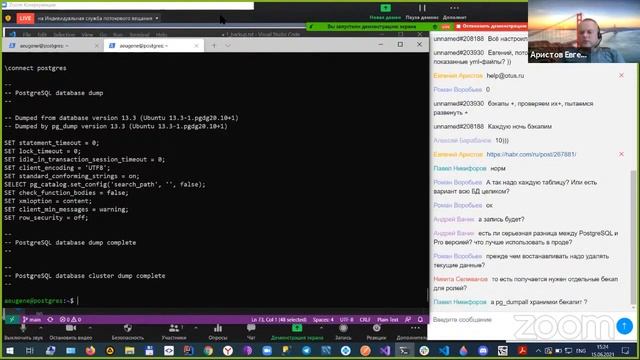The width and height of the screenshot is (640, 360).
Task: Switch to Zoom from the taskbar
Action: point(267,351)
